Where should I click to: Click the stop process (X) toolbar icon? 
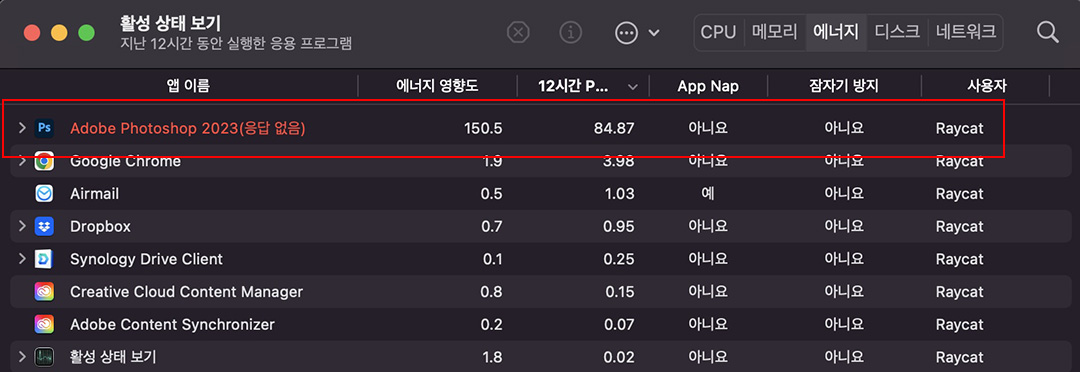click(518, 32)
